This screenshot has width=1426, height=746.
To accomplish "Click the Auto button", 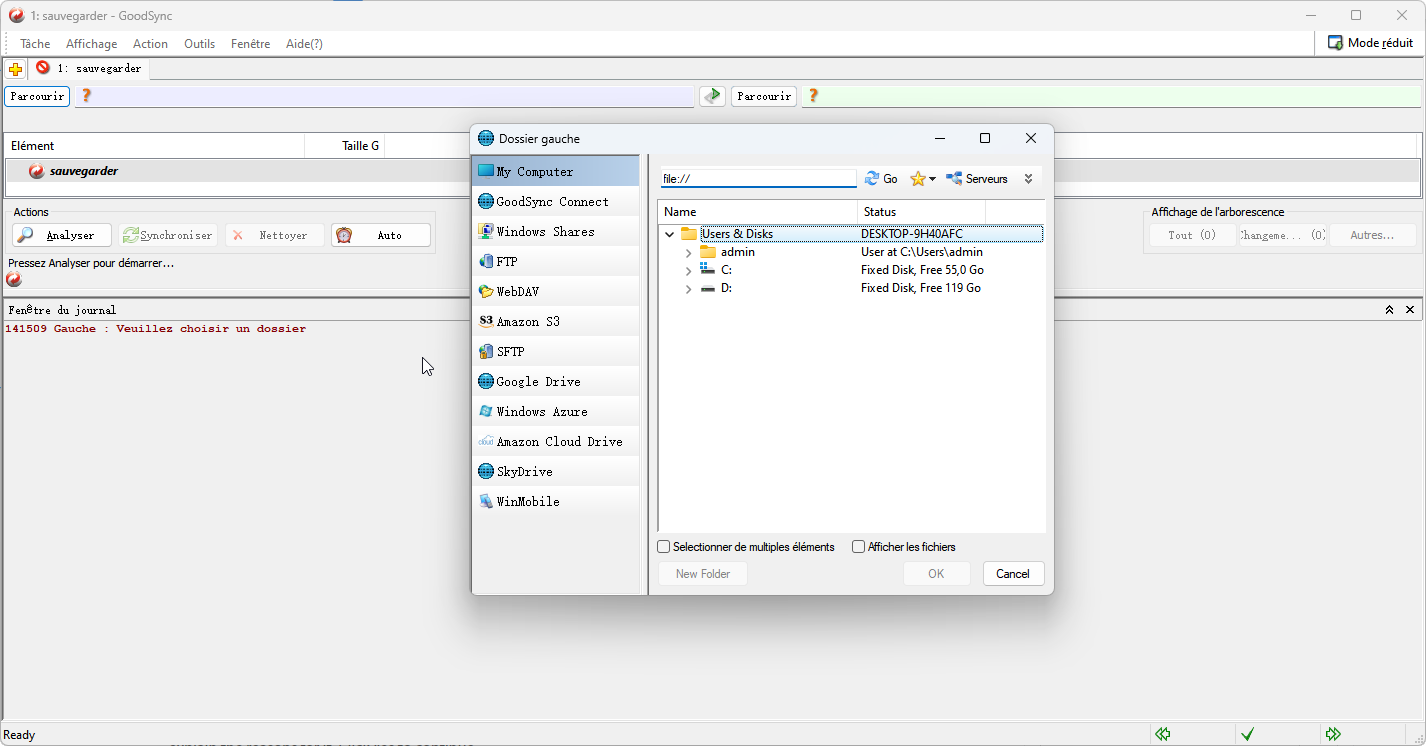I will (x=381, y=235).
